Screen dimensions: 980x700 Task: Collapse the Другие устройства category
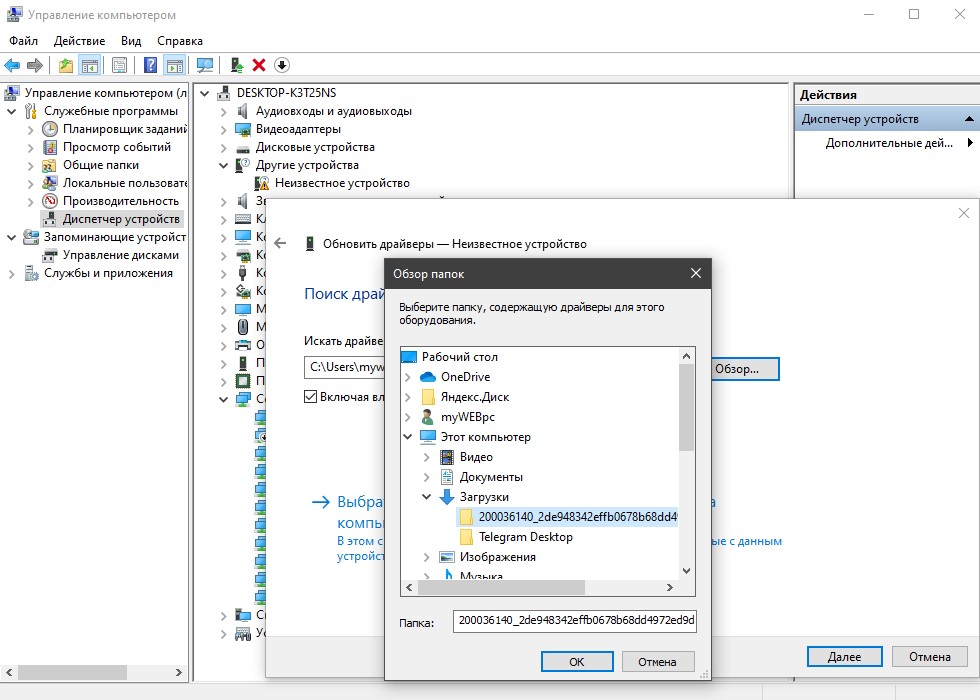tap(223, 165)
